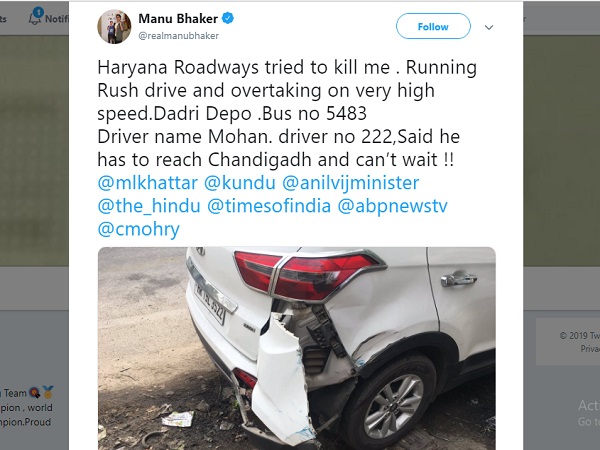
Task: Open the @the_hindu mention
Action: pyautogui.click(x=149, y=206)
